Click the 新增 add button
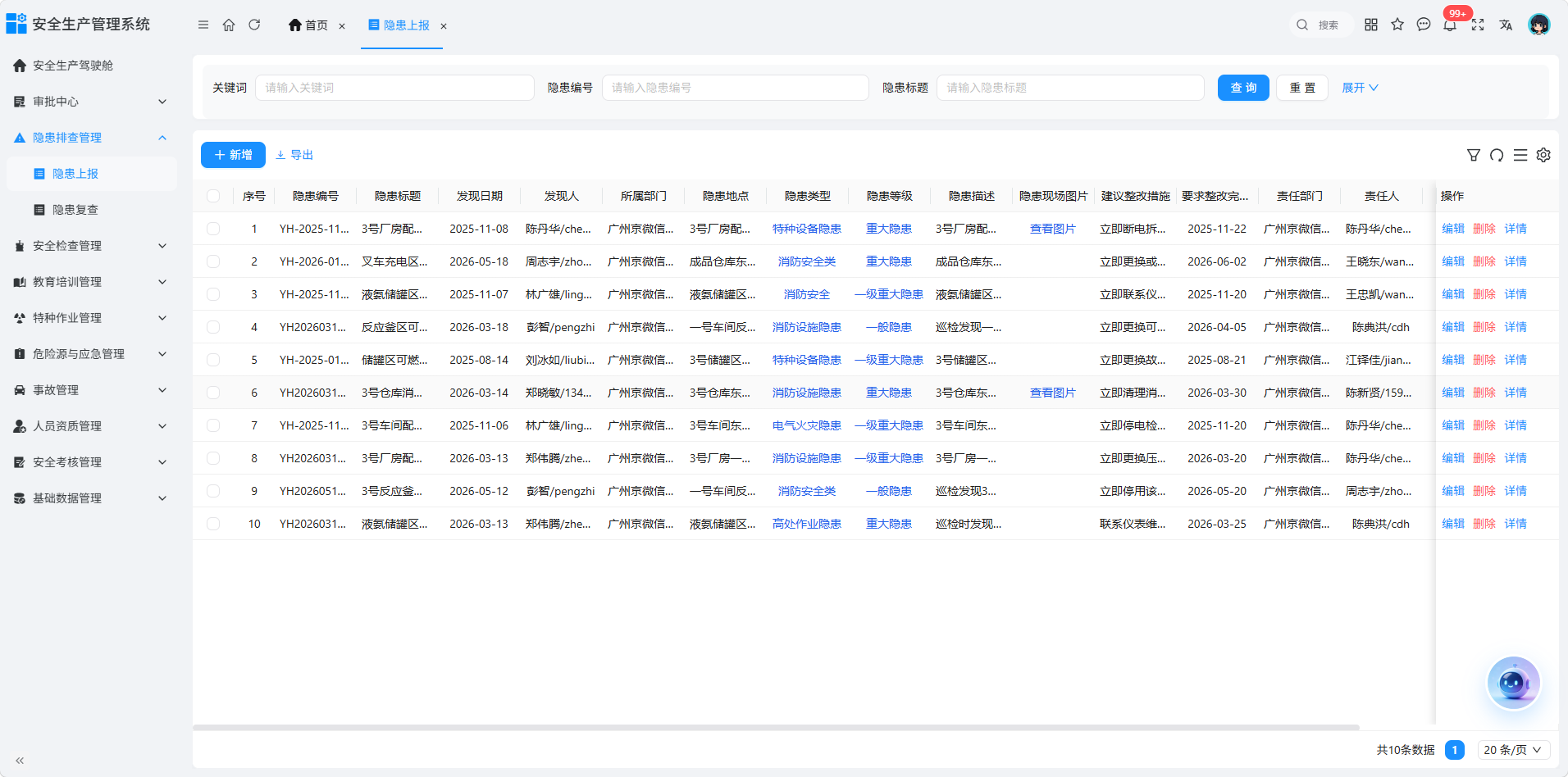 point(233,155)
